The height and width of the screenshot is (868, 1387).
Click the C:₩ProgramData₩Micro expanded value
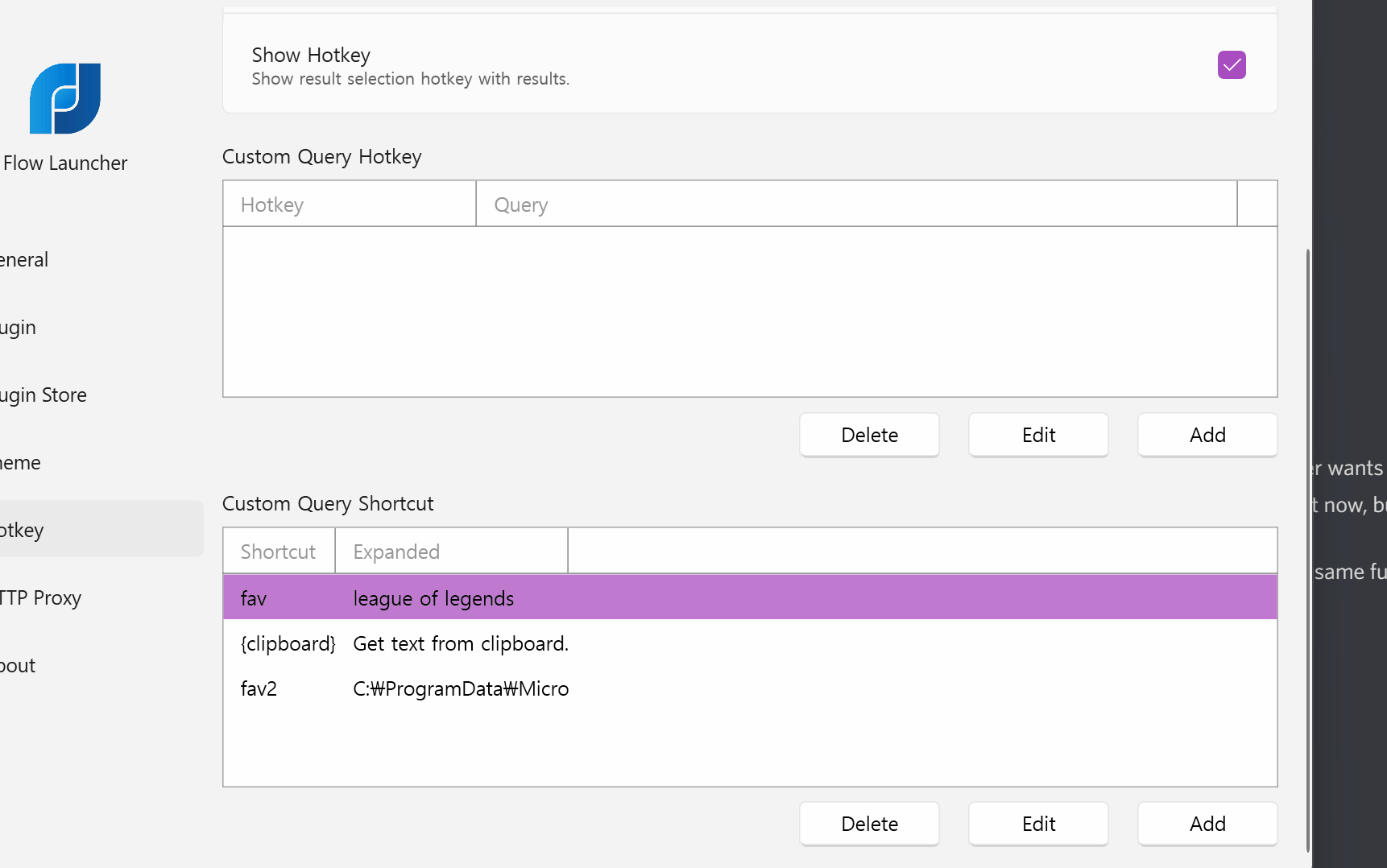coord(461,688)
